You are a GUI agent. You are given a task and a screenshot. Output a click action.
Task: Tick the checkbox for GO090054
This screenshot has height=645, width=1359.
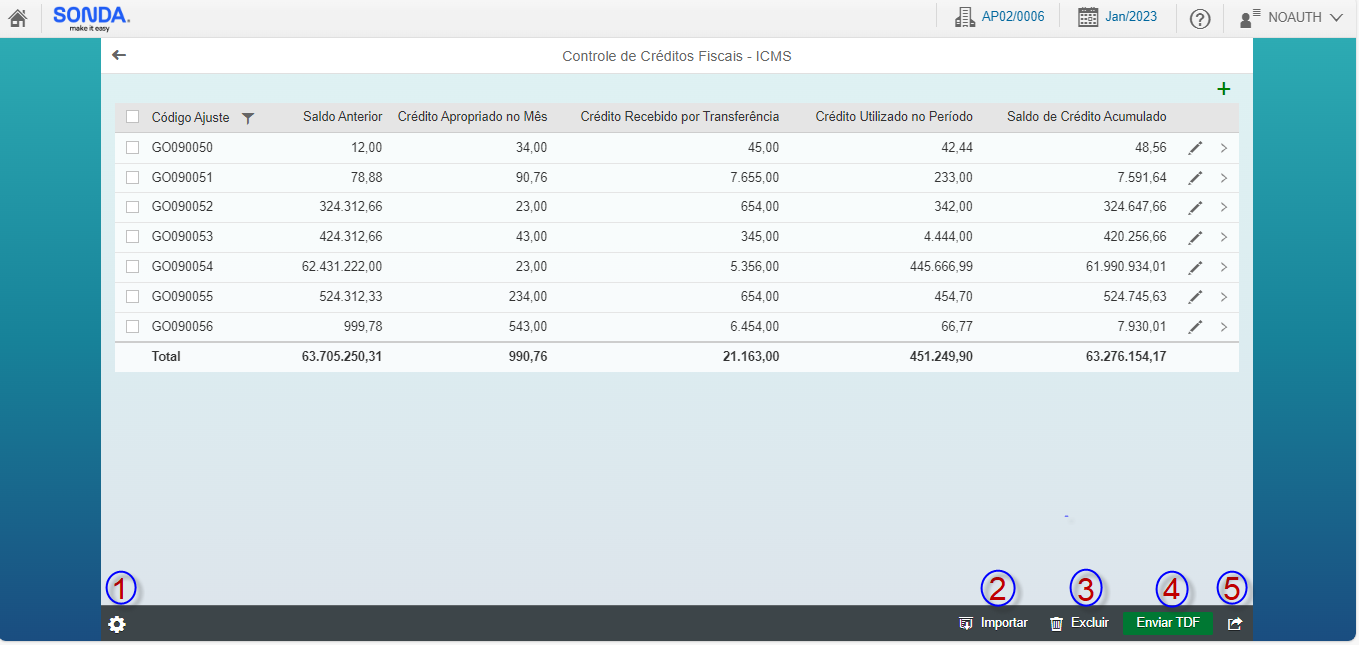click(132, 267)
